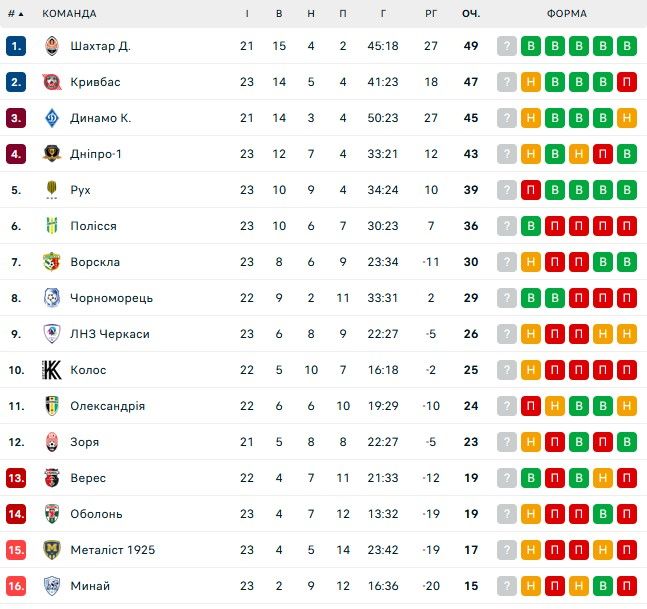Viewport: 647px width, 609px height.
Task: Click the Chornomorets team crest
Action: [52, 298]
